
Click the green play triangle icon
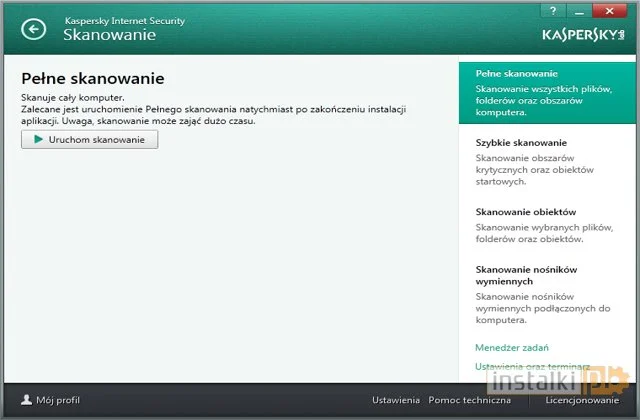[x=37, y=140]
